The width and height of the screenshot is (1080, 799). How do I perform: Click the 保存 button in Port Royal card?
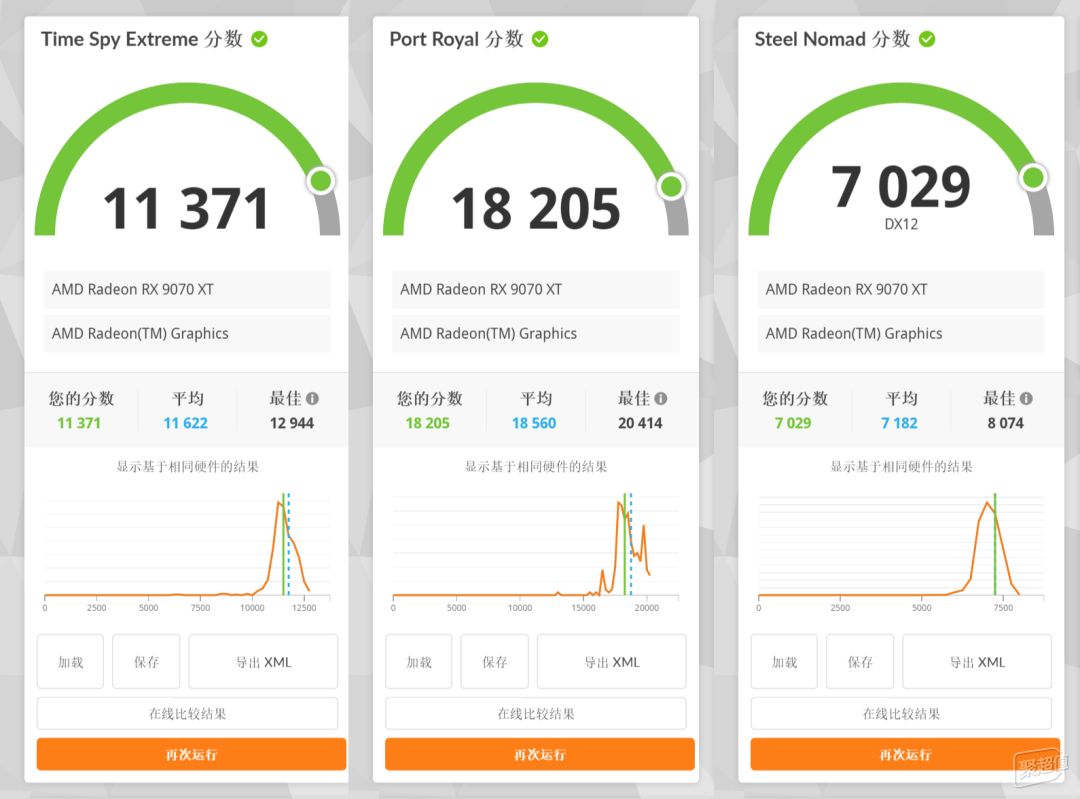(495, 661)
